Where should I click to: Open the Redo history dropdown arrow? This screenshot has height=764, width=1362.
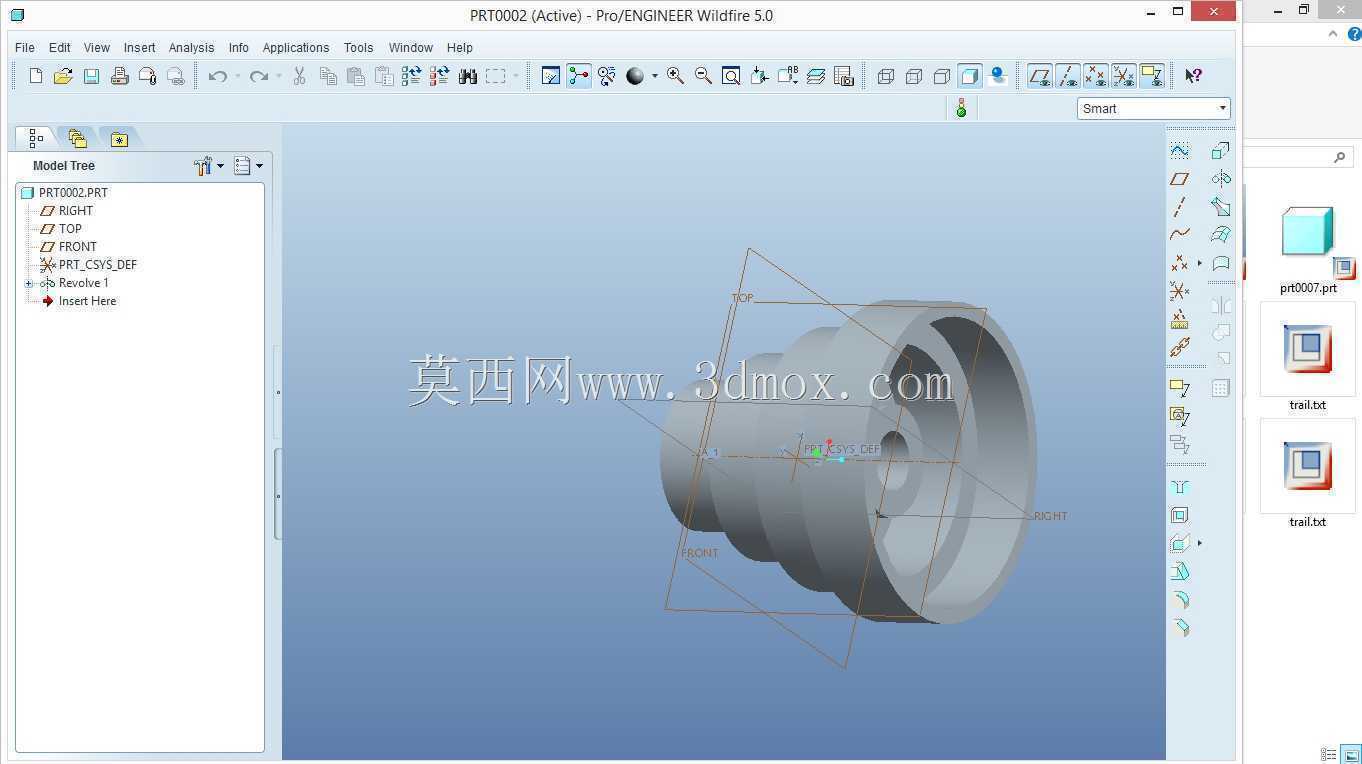tap(278, 76)
